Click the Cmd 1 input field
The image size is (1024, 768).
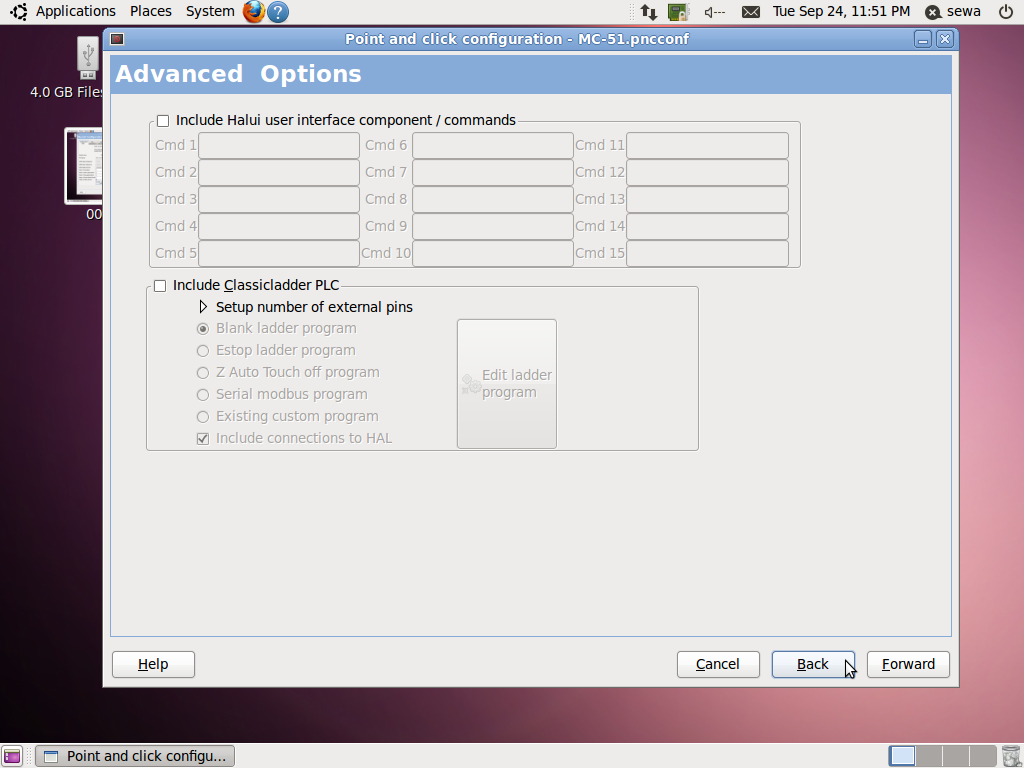pyautogui.click(x=279, y=146)
